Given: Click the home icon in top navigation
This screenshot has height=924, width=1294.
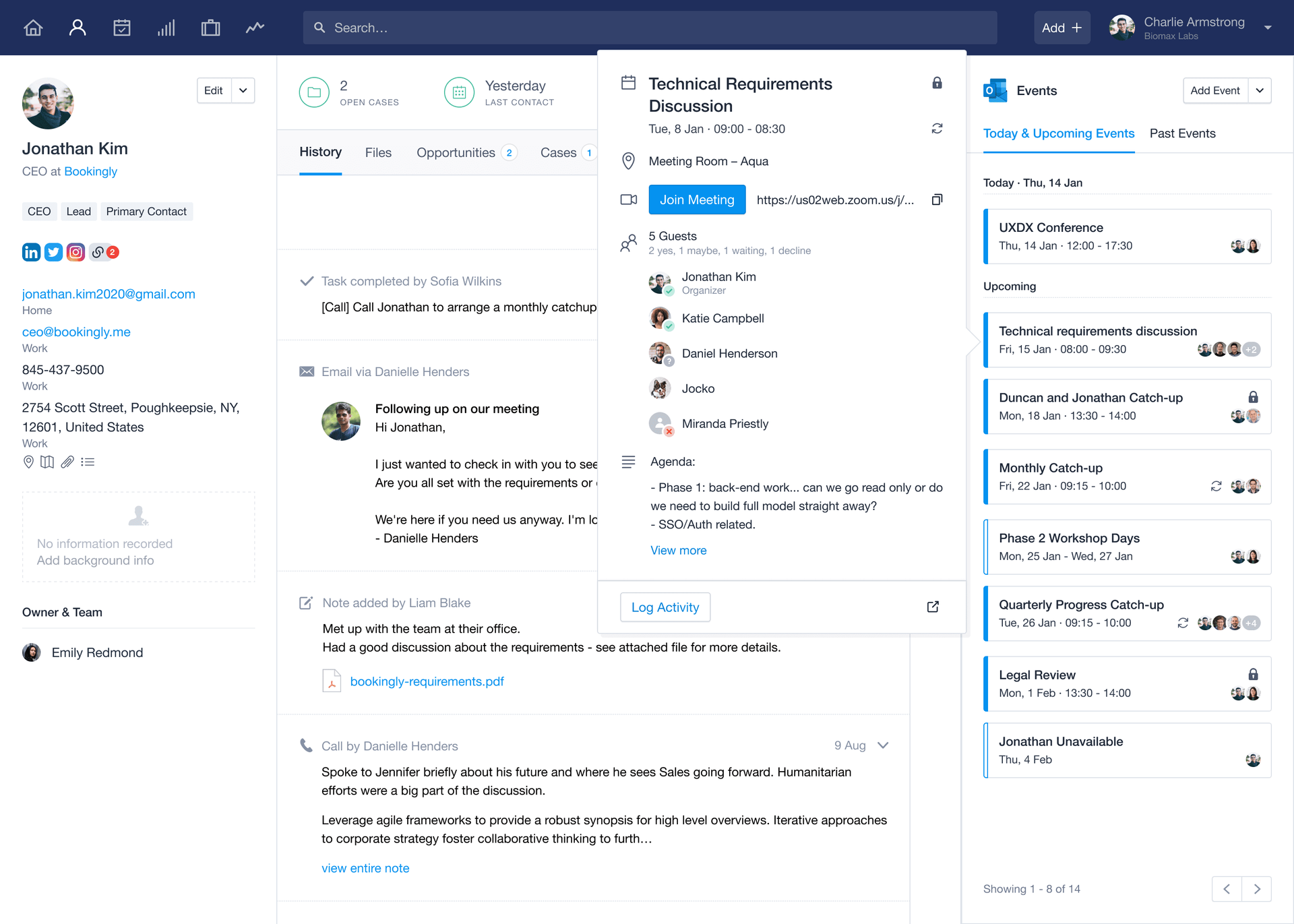Looking at the screenshot, I should tap(33, 28).
